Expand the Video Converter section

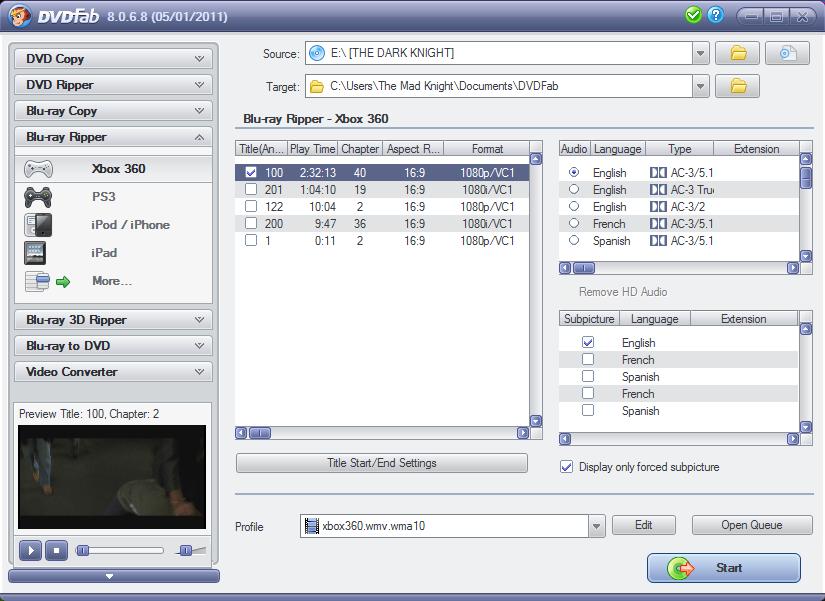pos(113,372)
